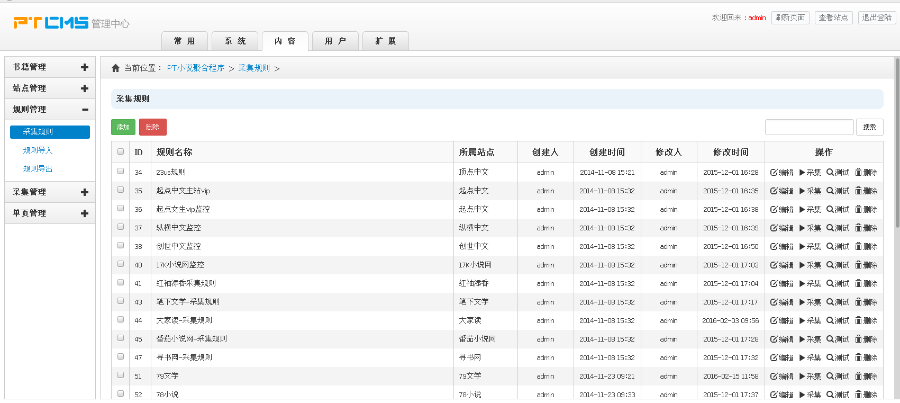Open the 扩展 top tab
This screenshot has height=403, width=900.
point(386,41)
